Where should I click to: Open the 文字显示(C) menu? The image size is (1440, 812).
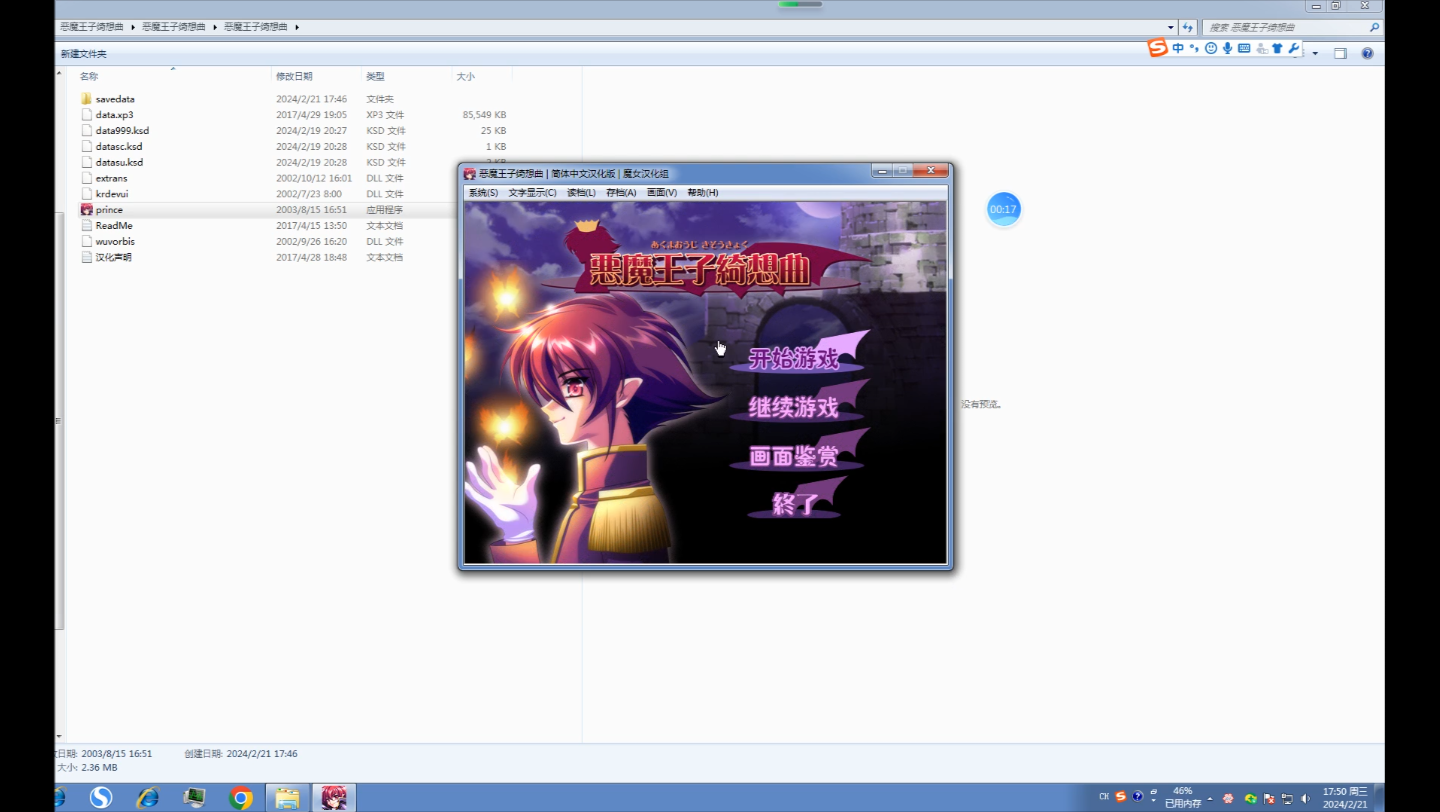point(532,192)
